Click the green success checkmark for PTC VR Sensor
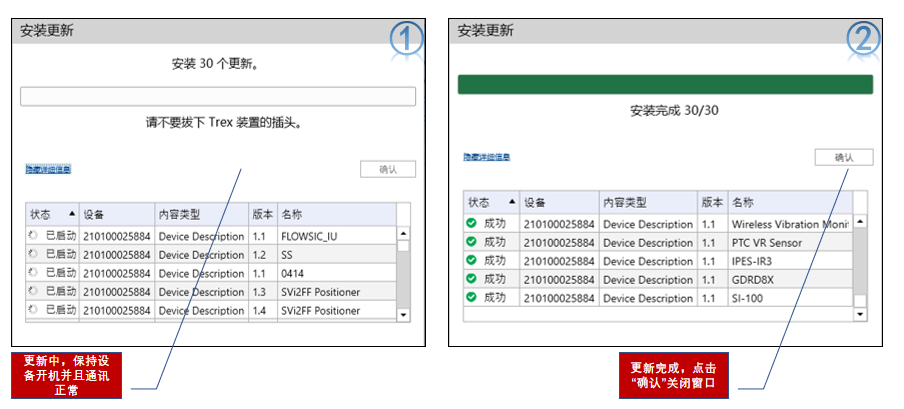The width and height of the screenshot is (904, 409). (472, 242)
